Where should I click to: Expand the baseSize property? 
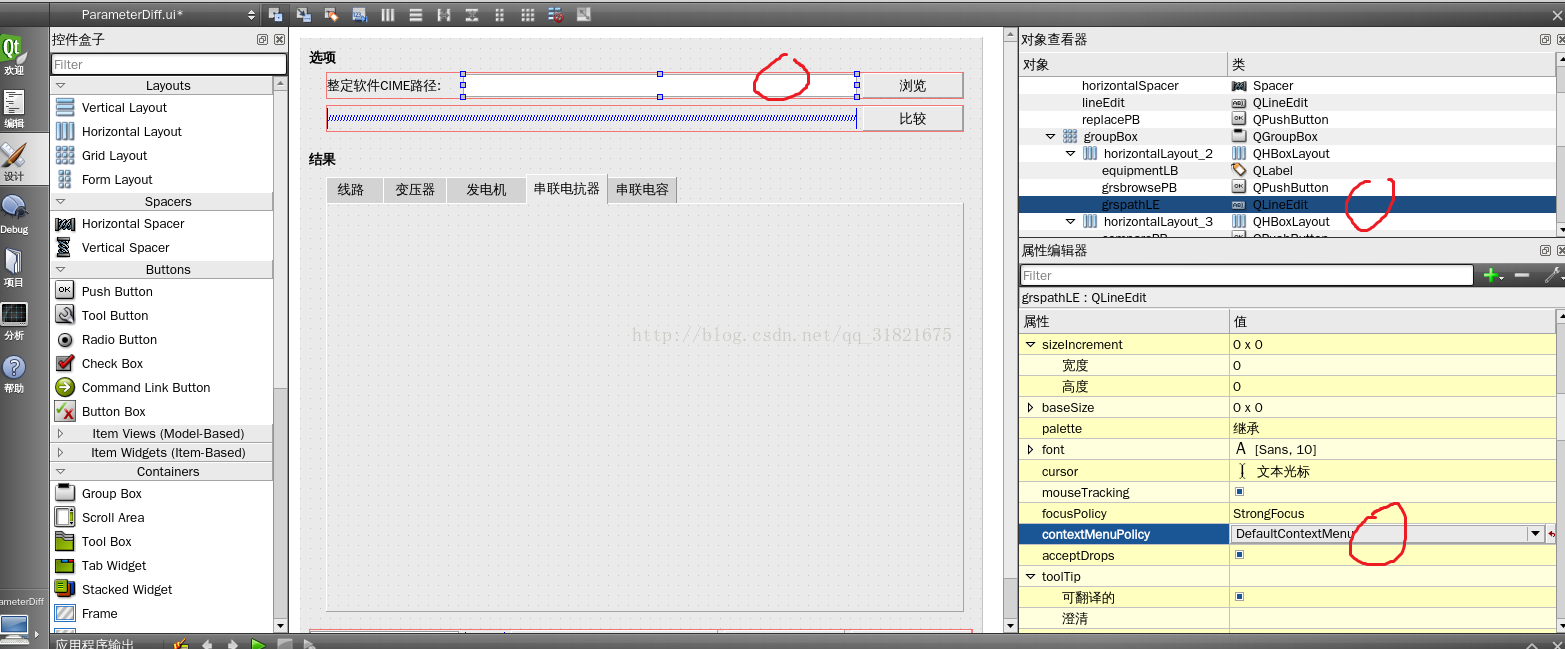pyautogui.click(x=1030, y=407)
